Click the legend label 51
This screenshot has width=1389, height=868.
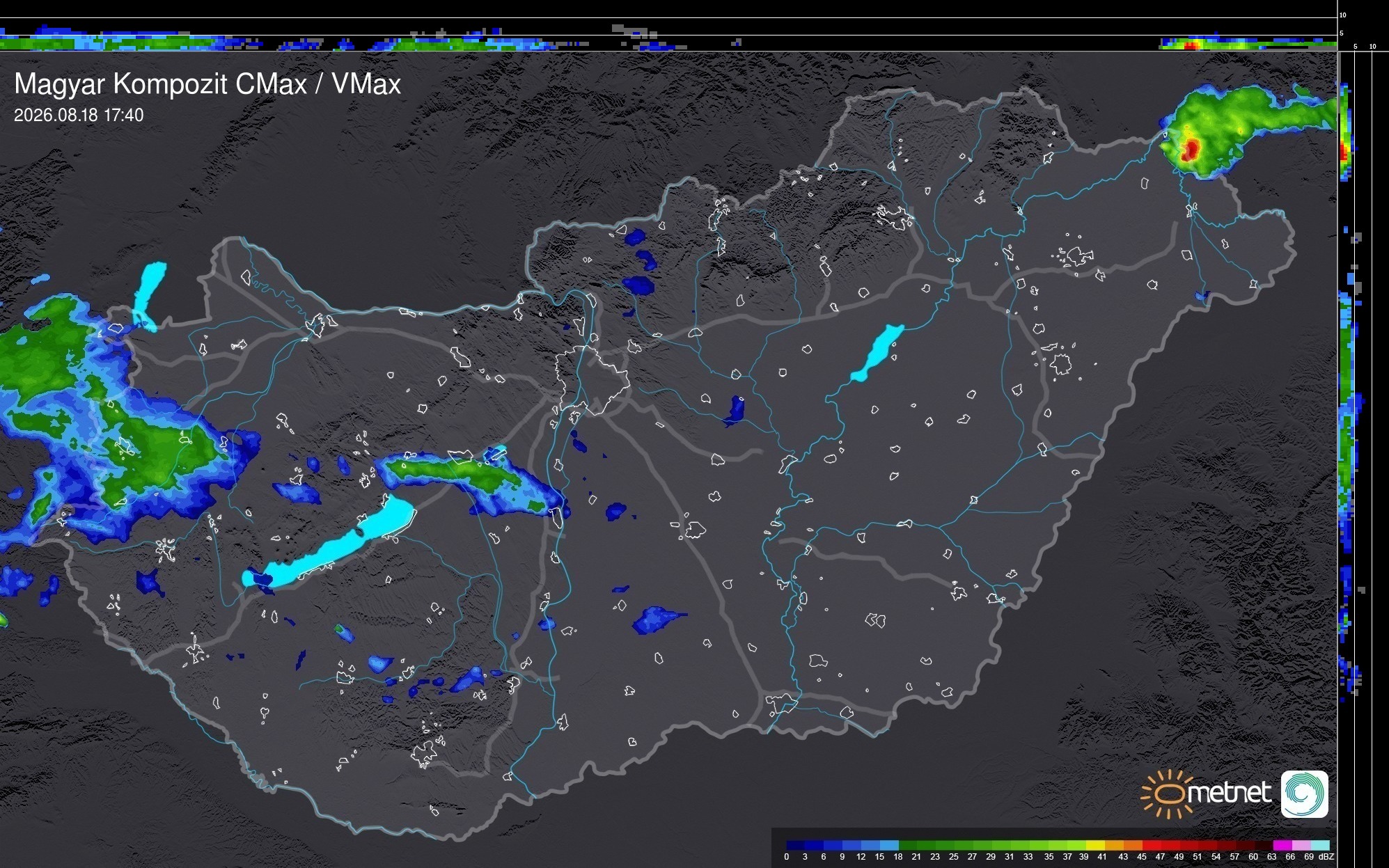click(1197, 857)
